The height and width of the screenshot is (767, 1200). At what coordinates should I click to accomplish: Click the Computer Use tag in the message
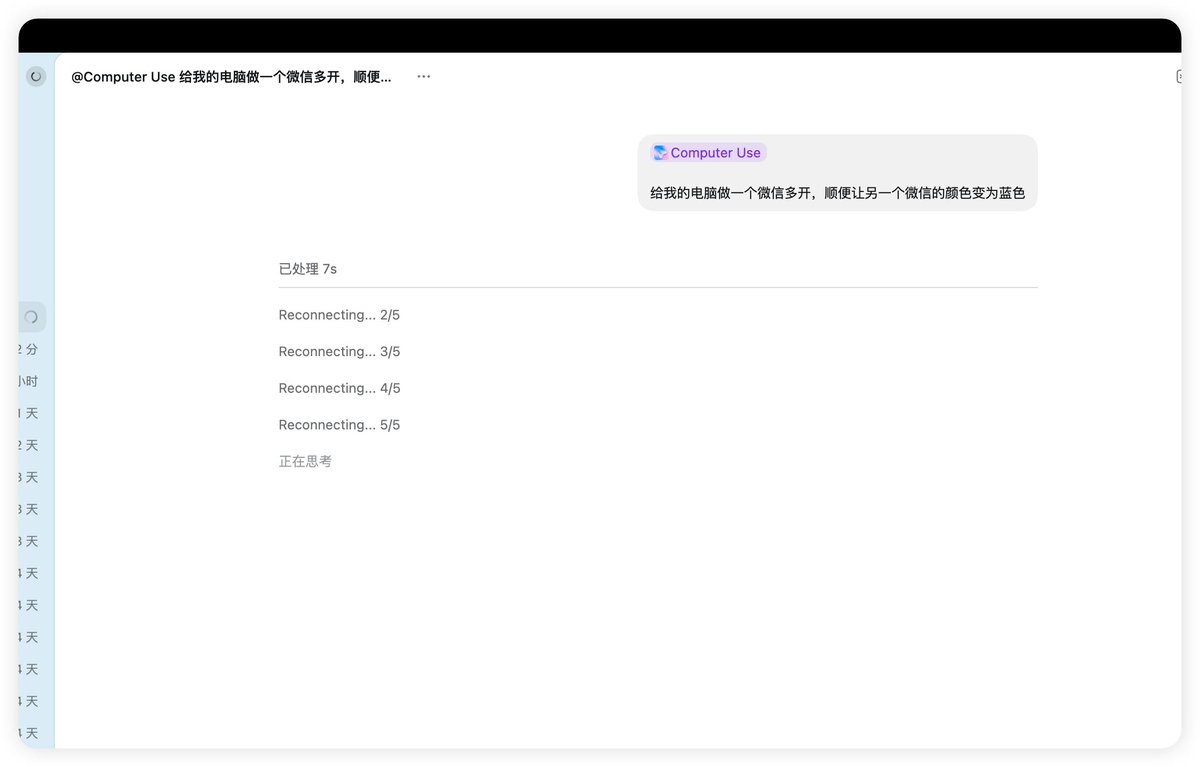click(x=708, y=153)
